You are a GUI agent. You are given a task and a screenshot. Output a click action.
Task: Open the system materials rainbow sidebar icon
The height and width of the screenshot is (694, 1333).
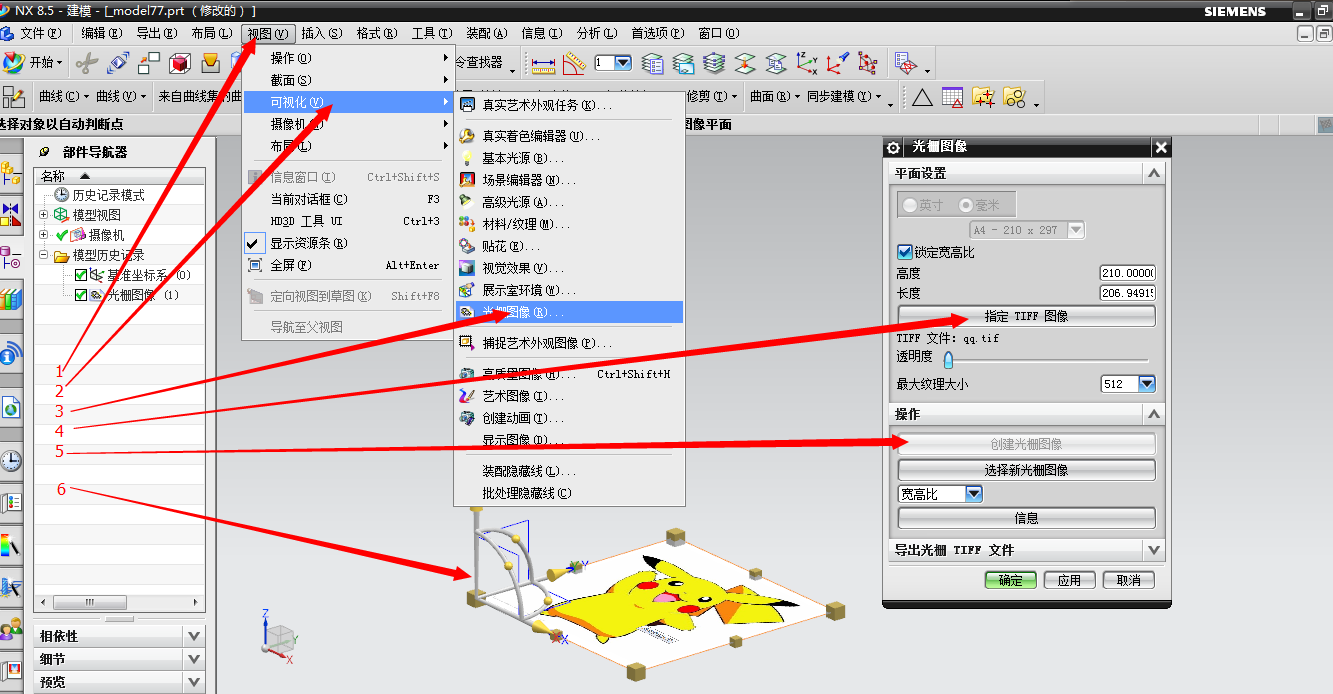[11, 545]
